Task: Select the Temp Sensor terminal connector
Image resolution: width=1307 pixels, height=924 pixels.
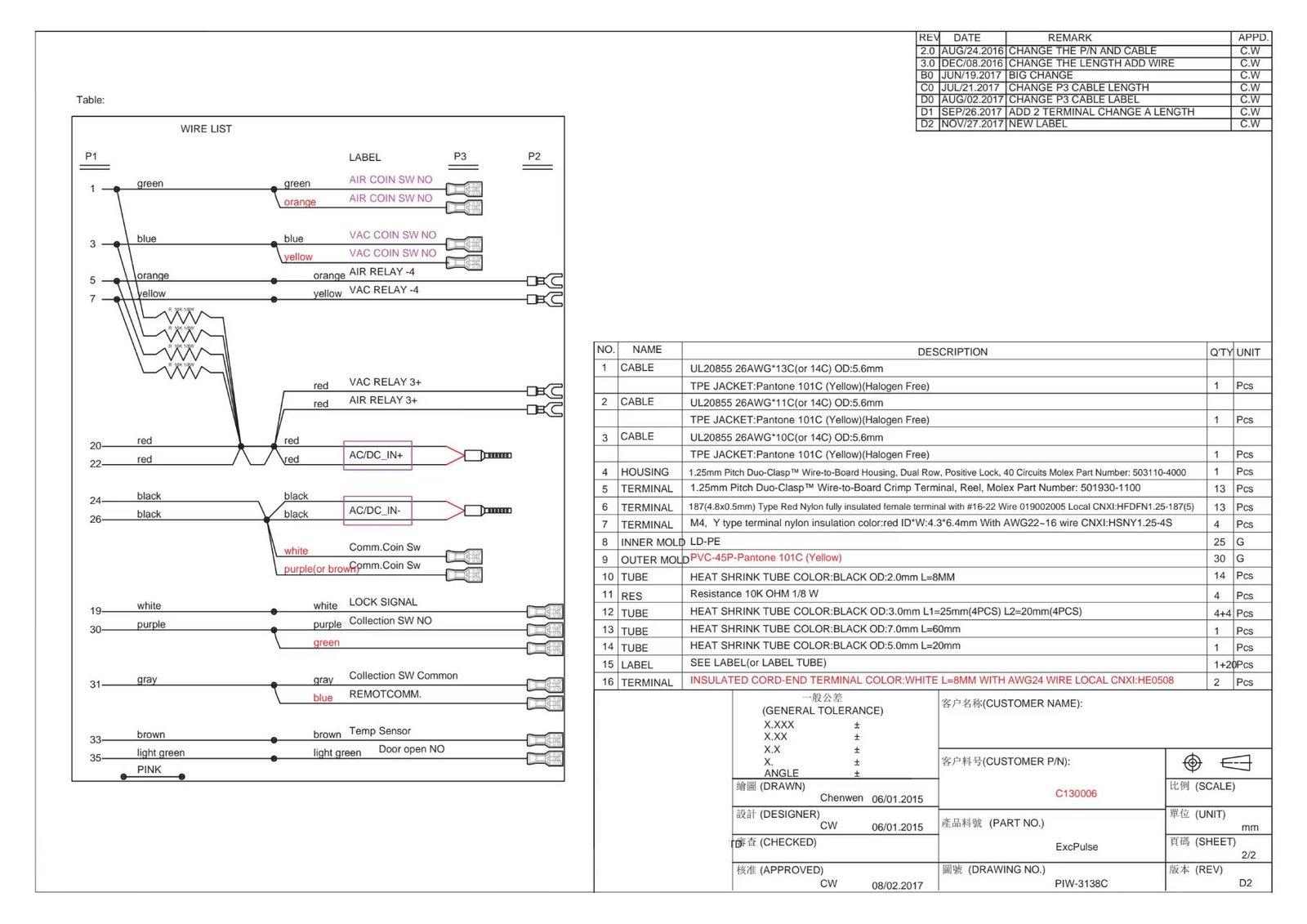Action: (x=545, y=740)
